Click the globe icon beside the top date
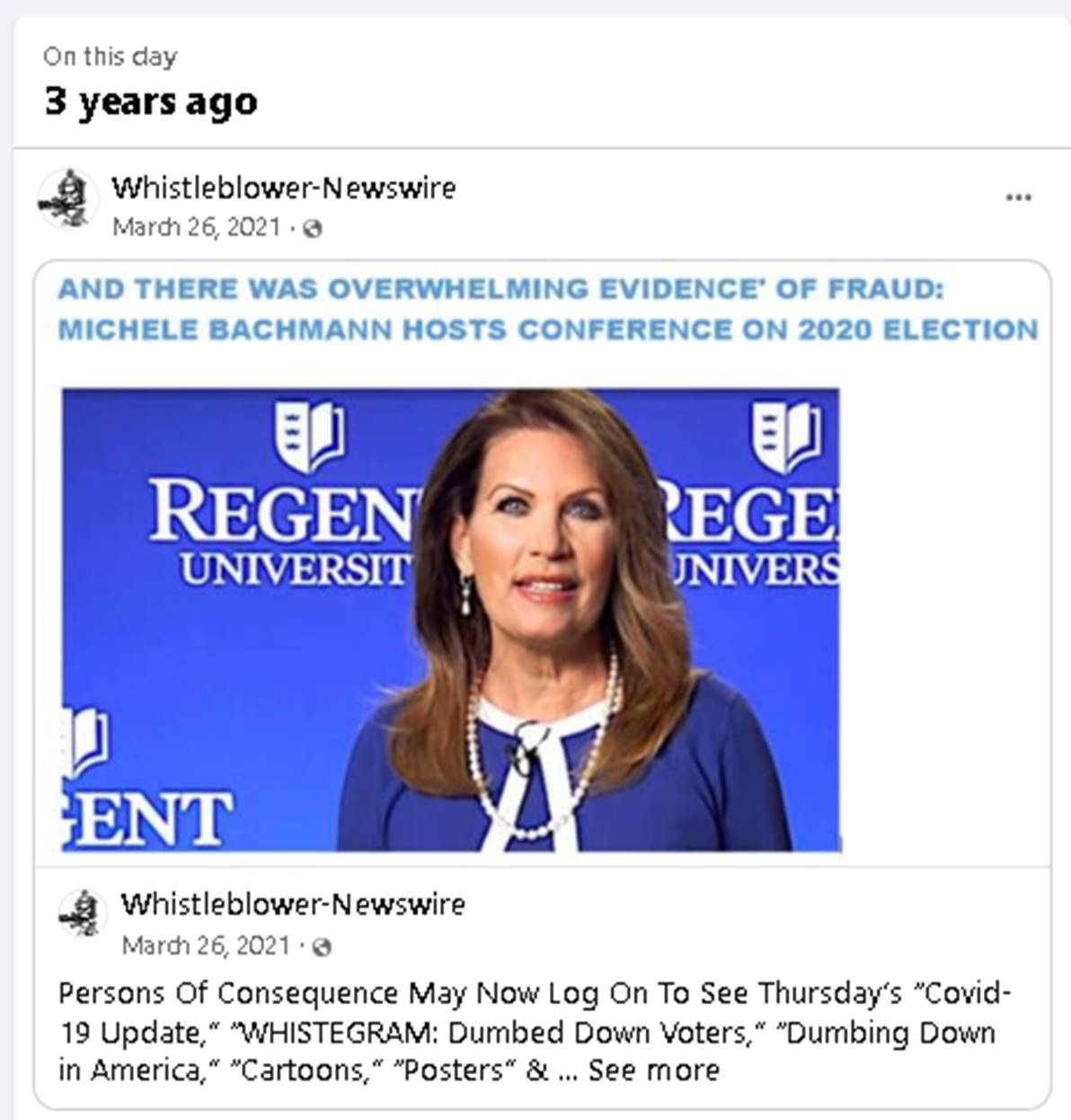1071x1120 pixels. (313, 229)
